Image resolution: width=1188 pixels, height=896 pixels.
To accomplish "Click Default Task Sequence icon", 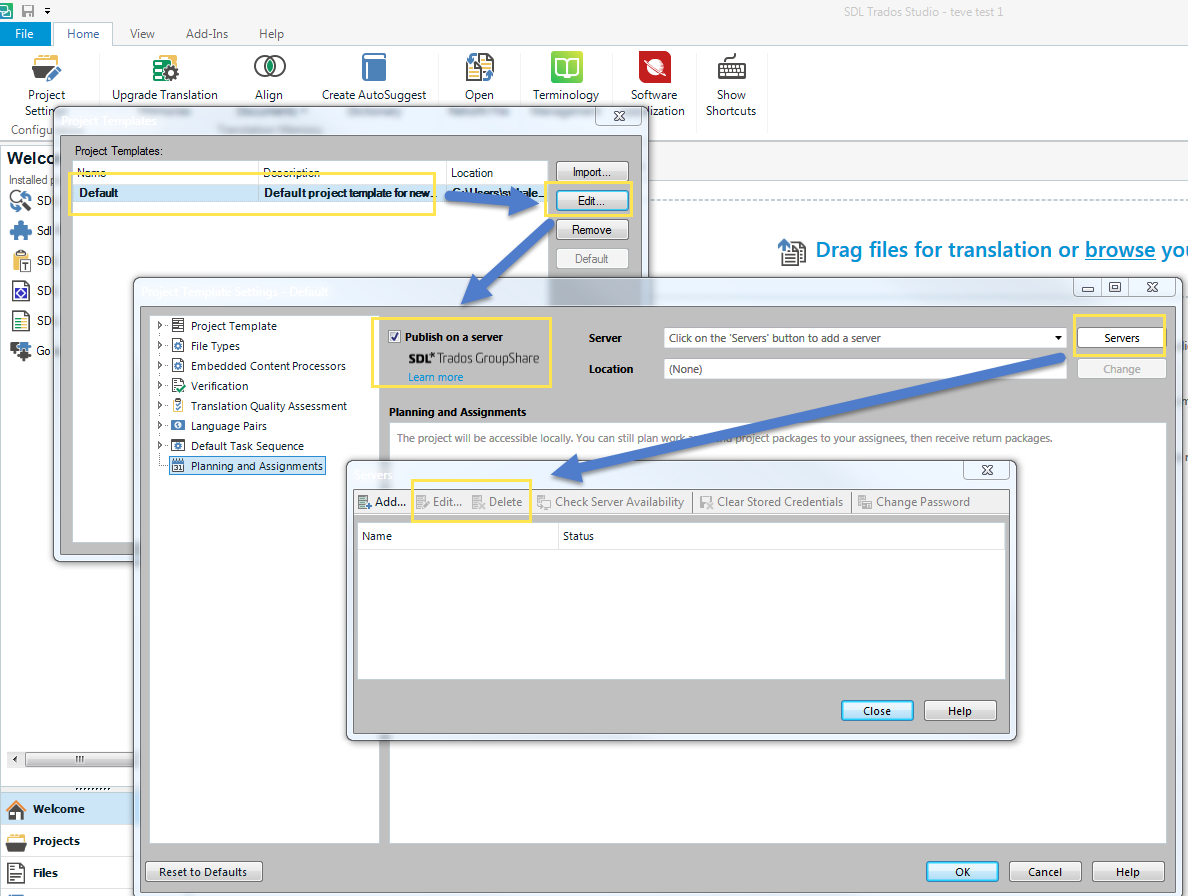I will (x=178, y=445).
